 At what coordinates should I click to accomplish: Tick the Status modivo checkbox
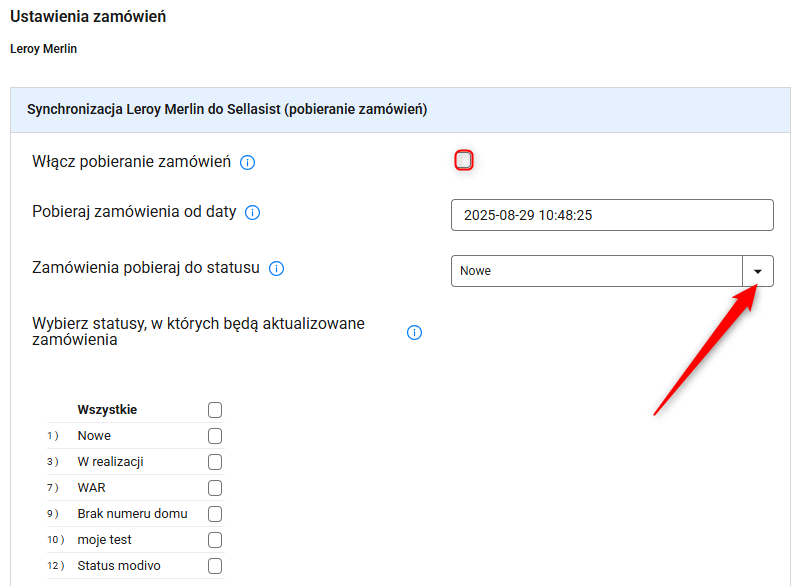pyautogui.click(x=215, y=566)
